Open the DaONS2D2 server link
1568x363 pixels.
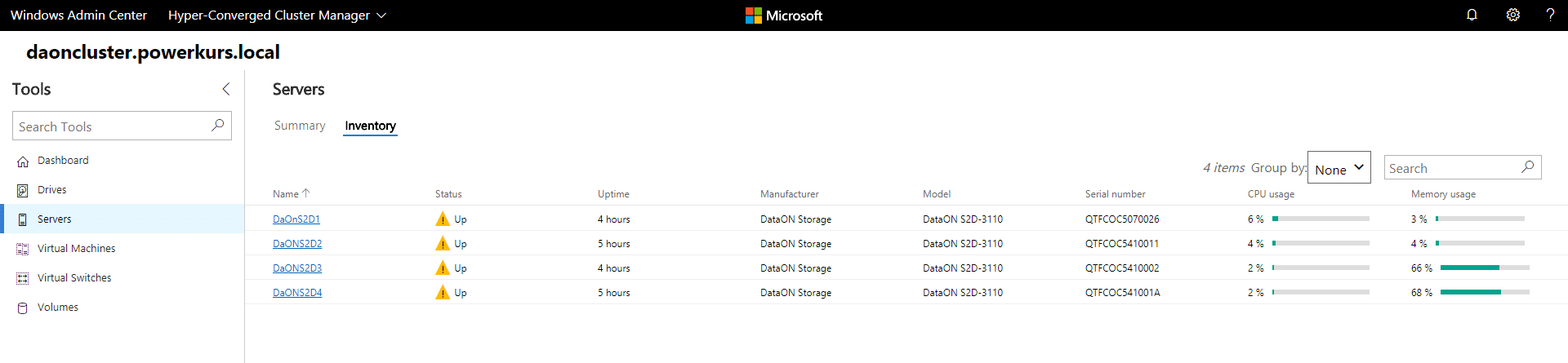tap(297, 244)
